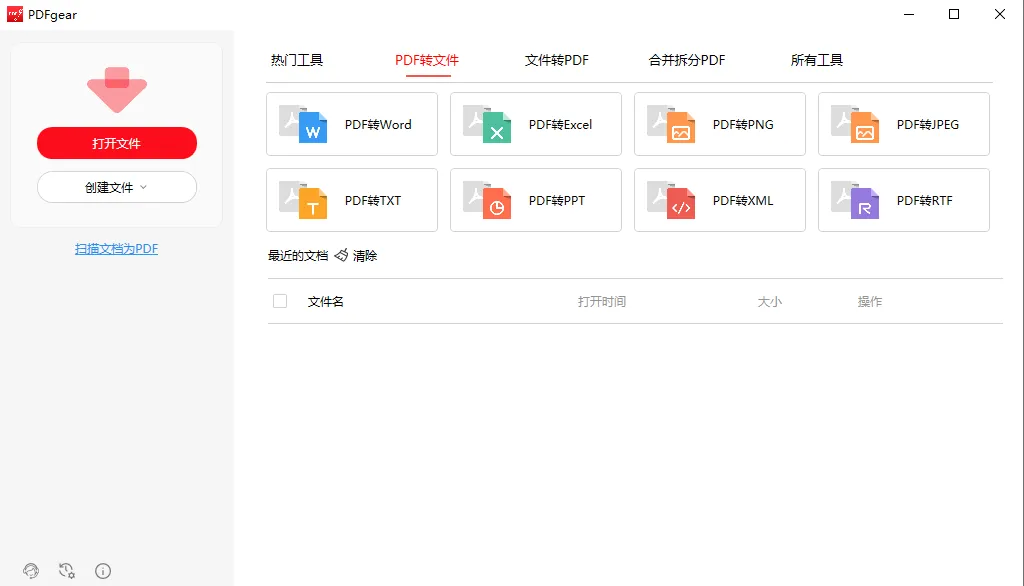Click the support headset icon

(x=31, y=571)
